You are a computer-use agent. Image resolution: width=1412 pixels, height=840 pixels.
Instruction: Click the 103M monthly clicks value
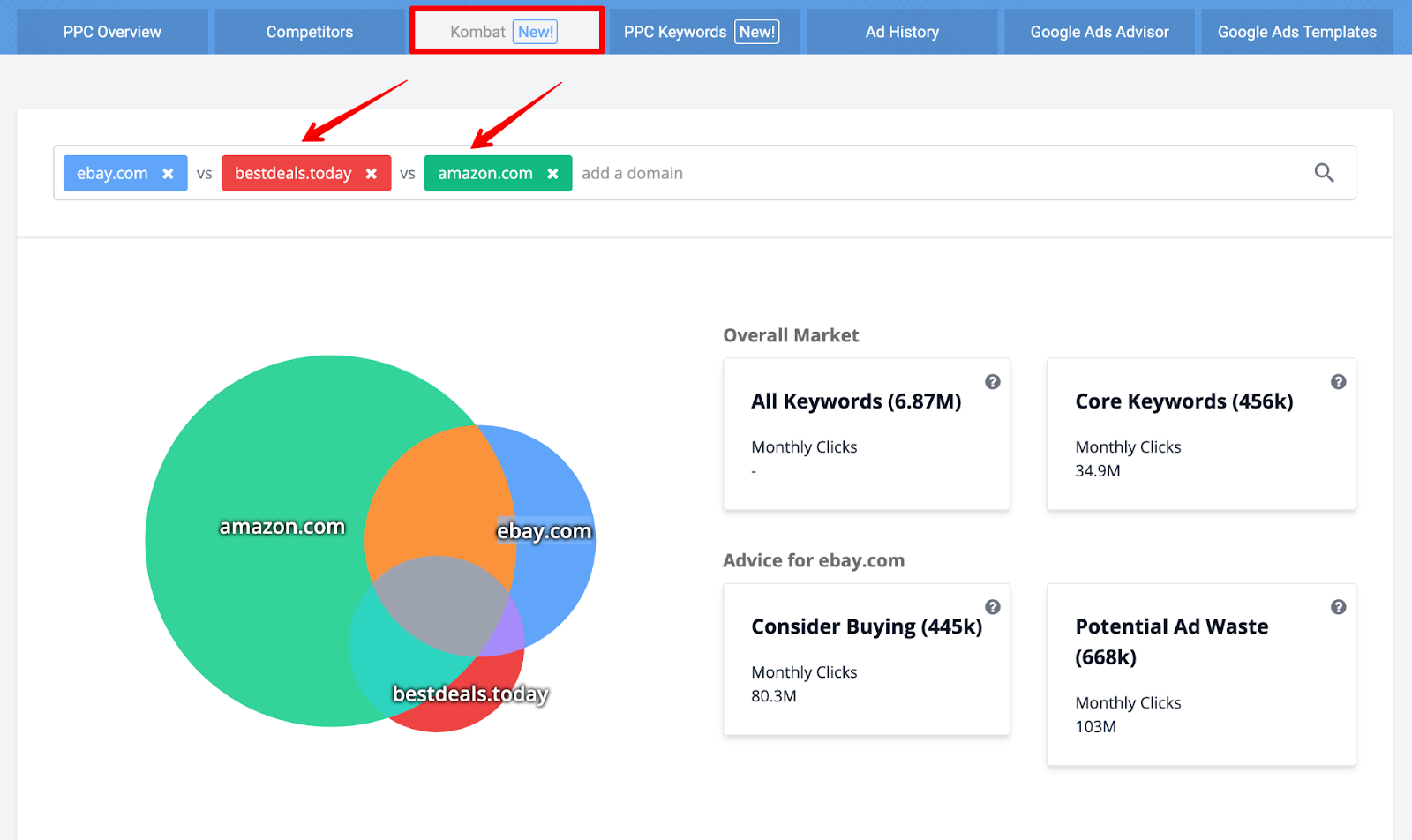(x=1095, y=727)
